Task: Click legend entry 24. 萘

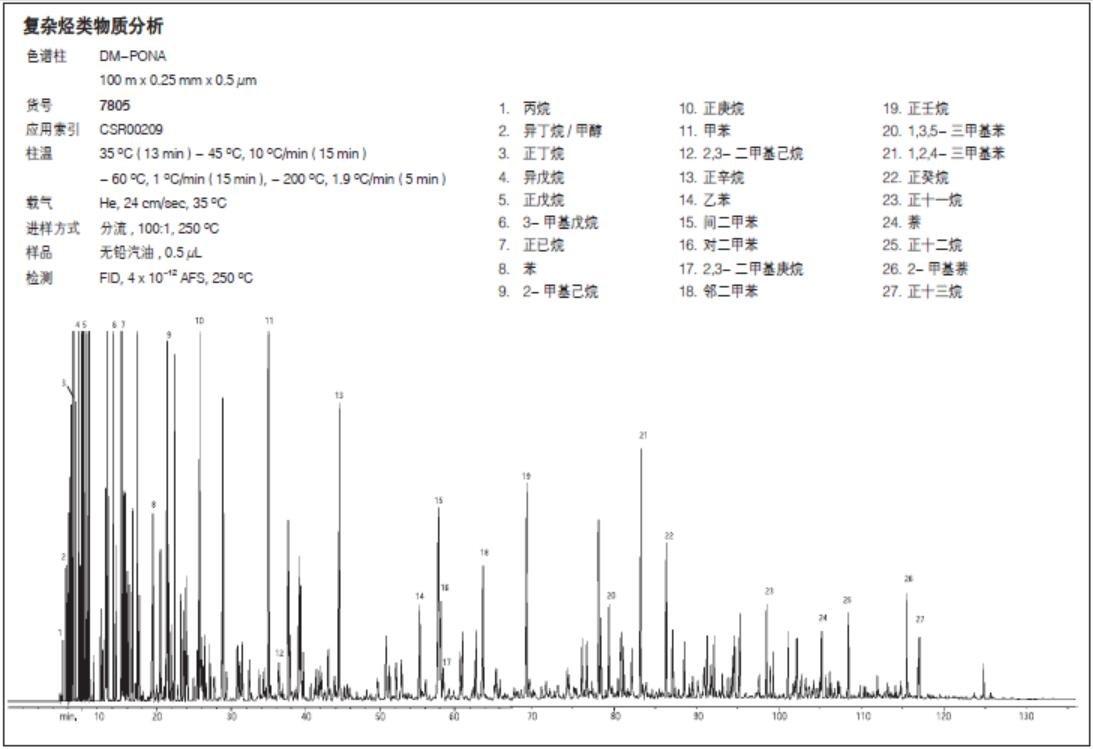Action: 902,222
